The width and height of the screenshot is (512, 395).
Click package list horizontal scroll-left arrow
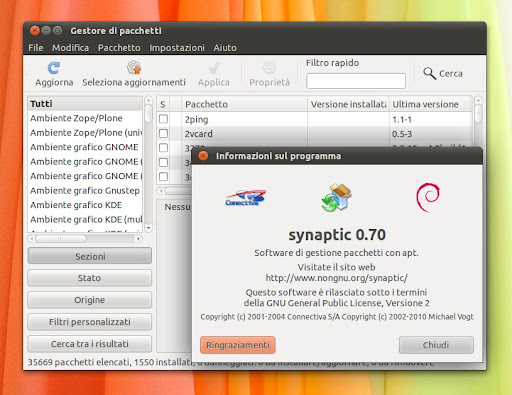161,191
